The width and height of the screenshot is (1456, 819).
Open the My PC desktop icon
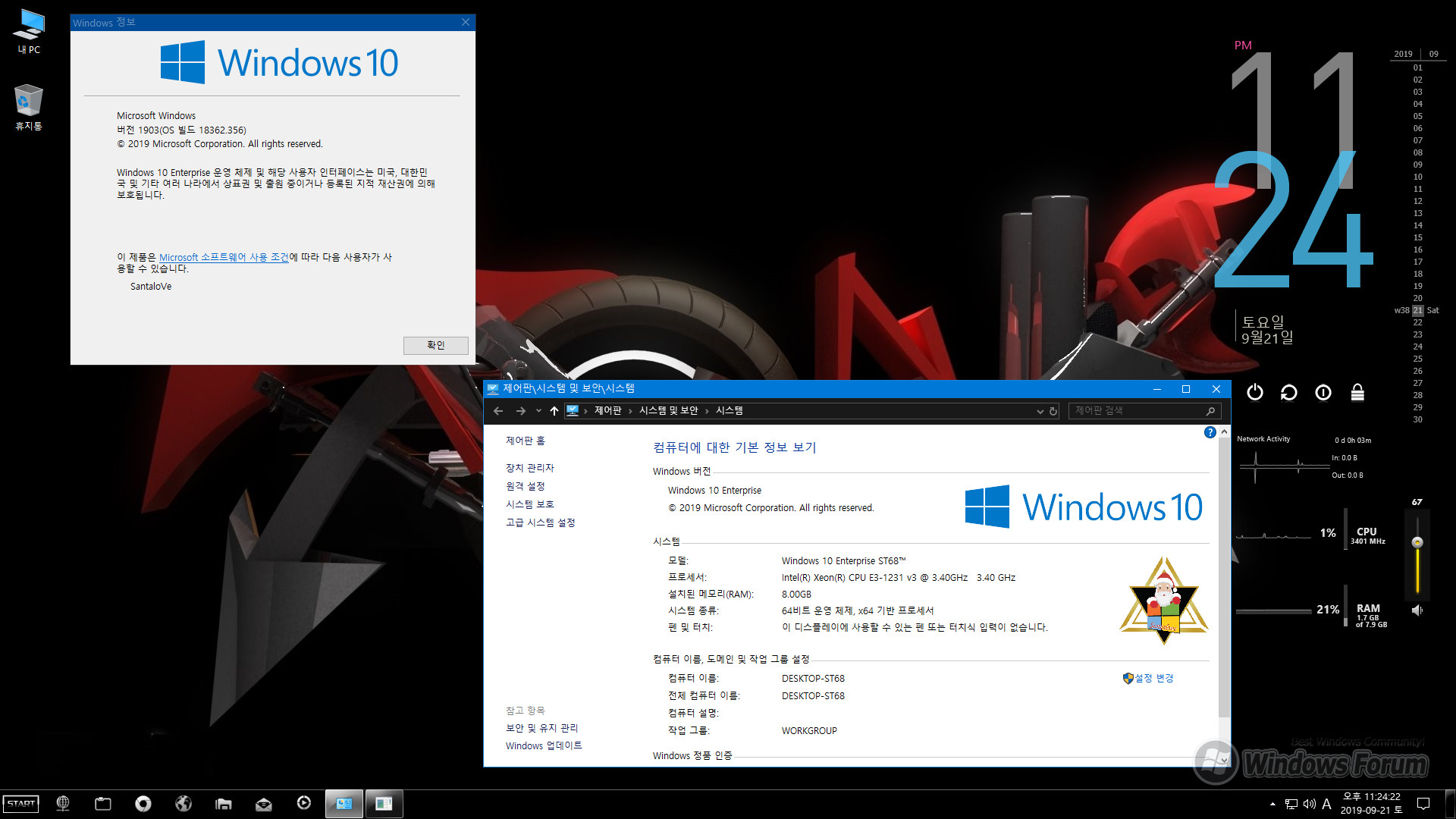tap(29, 32)
